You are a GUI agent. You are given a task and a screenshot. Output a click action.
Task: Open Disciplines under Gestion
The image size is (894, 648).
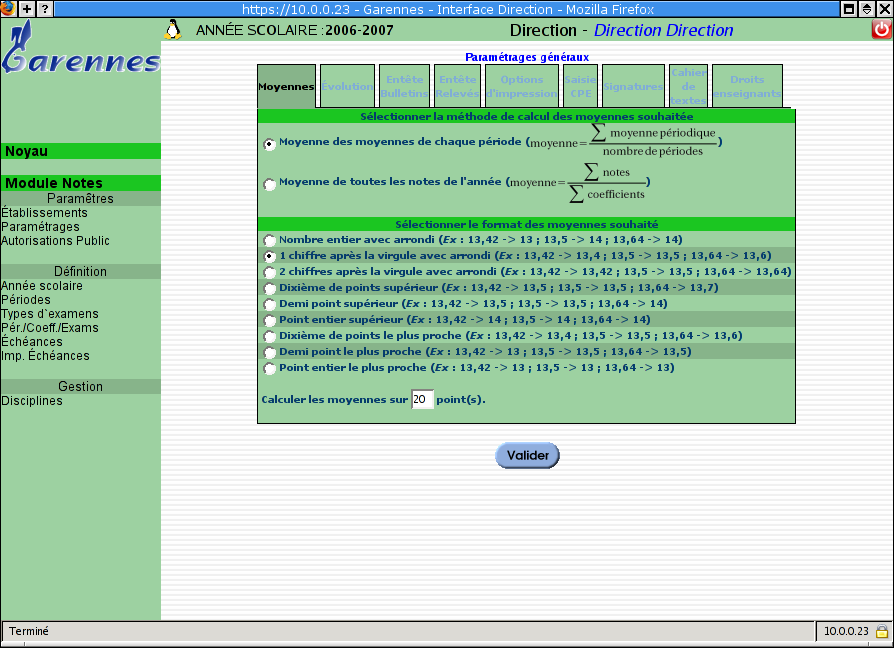point(32,401)
